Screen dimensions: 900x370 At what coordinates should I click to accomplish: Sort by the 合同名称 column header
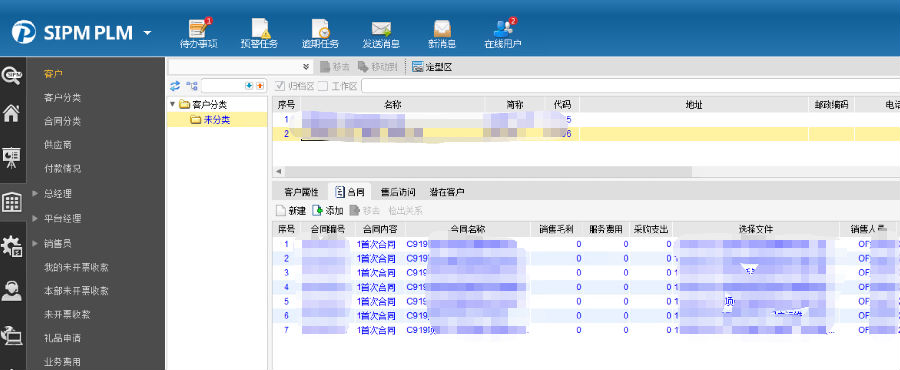[x=467, y=229]
